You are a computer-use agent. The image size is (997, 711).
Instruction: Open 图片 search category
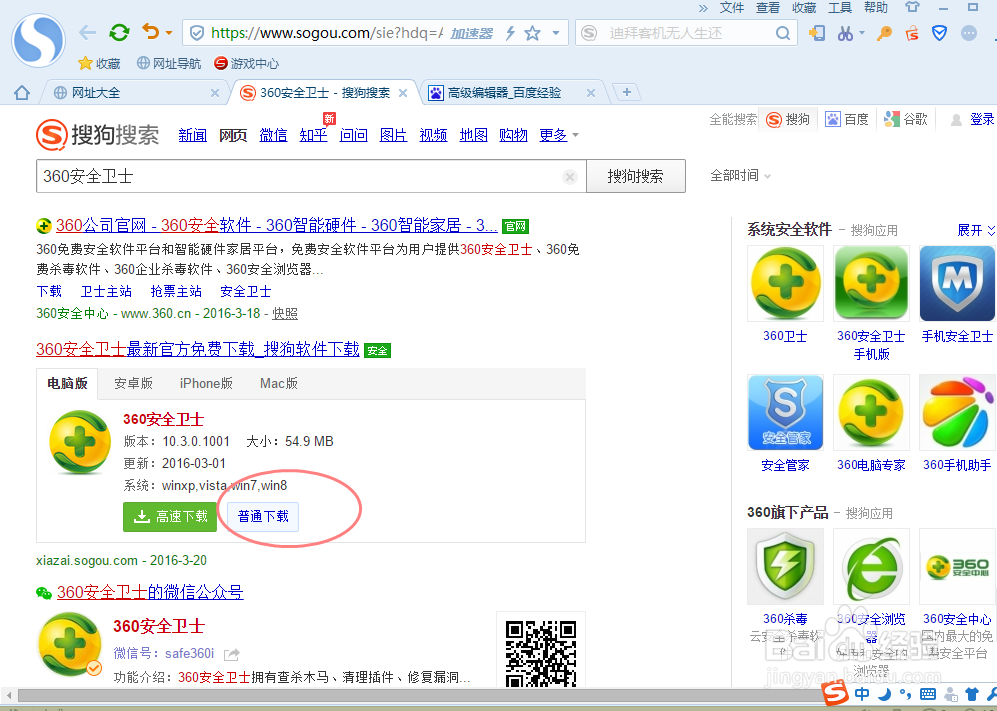394,135
